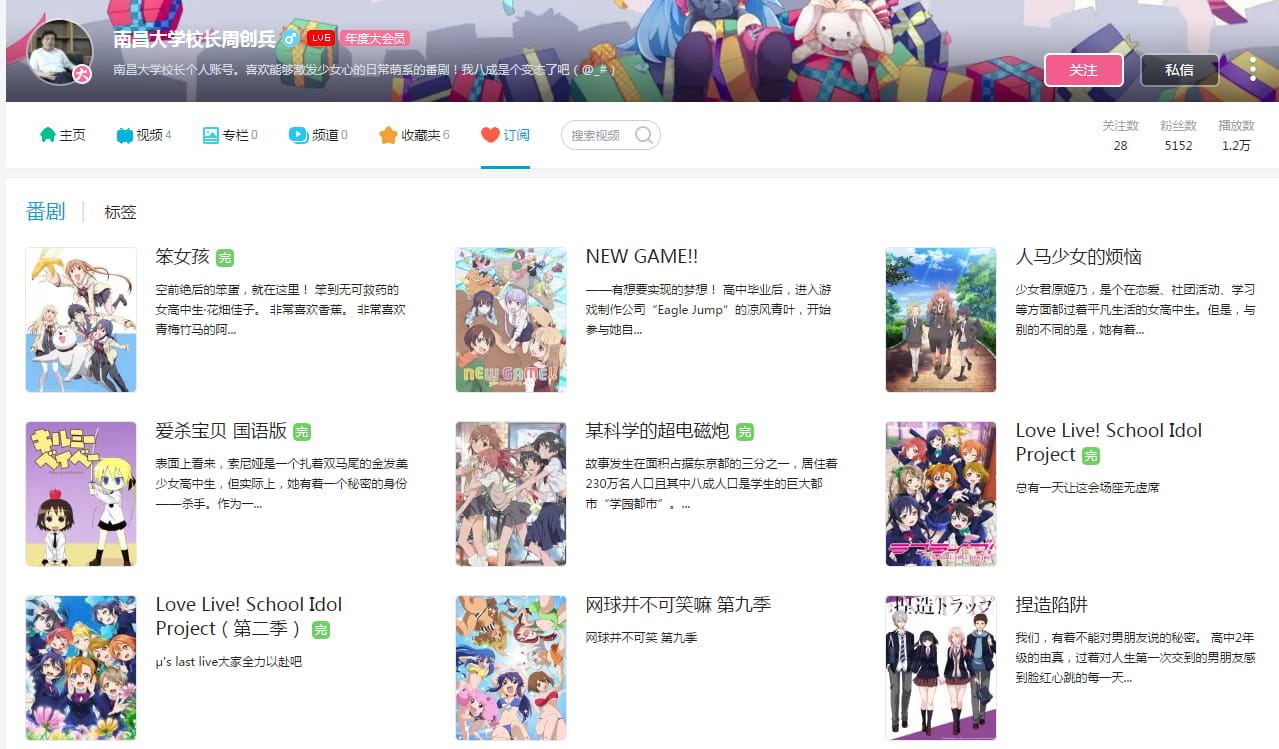Open the 频道 channel tab icon
The width and height of the screenshot is (1279, 749).
298,135
